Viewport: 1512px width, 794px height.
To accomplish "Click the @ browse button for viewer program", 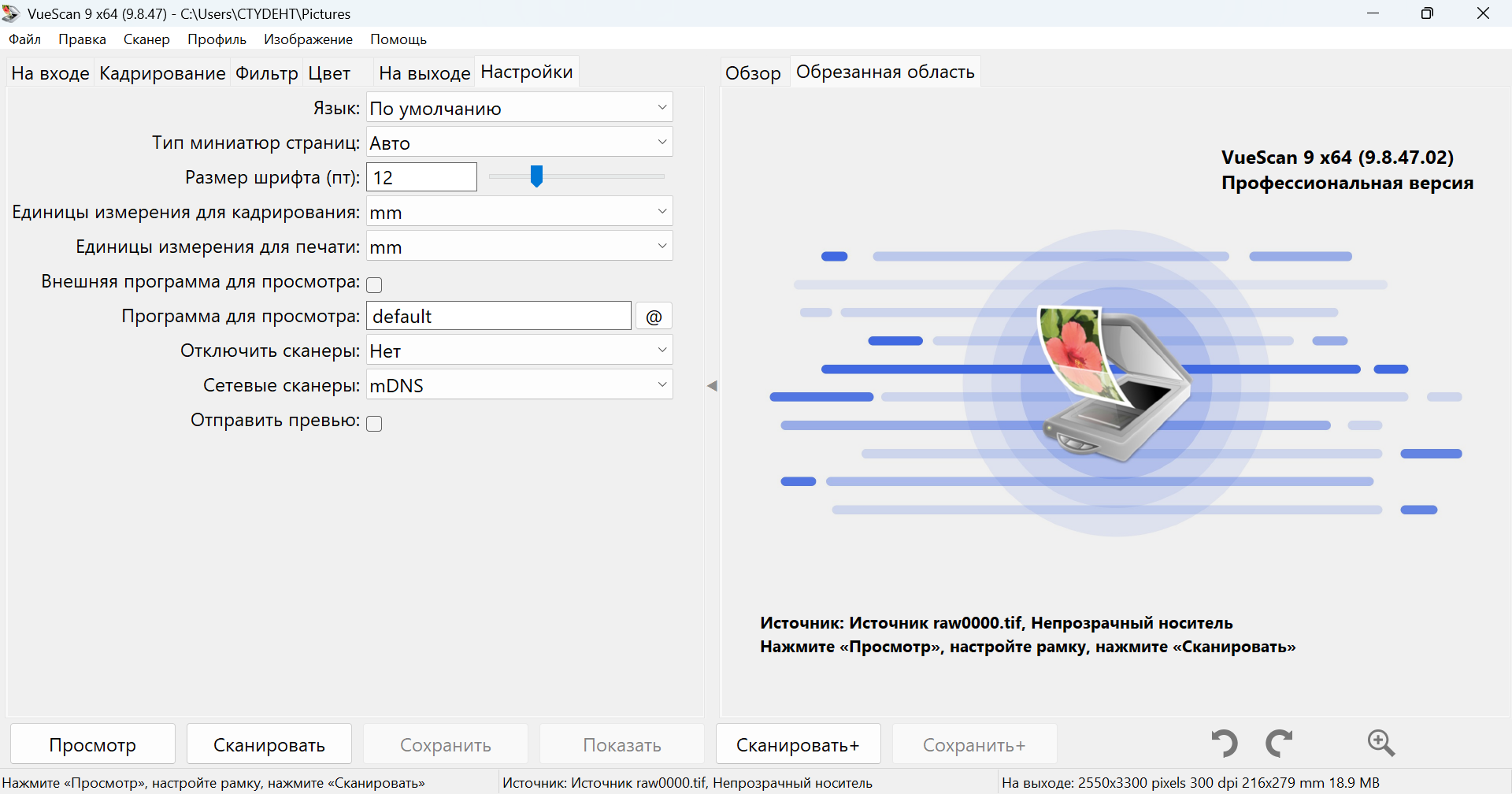I will pyautogui.click(x=654, y=317).
